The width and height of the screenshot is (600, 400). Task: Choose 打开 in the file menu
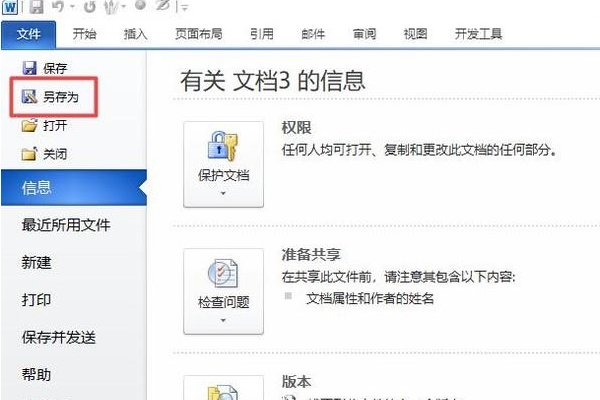(55, 126)
